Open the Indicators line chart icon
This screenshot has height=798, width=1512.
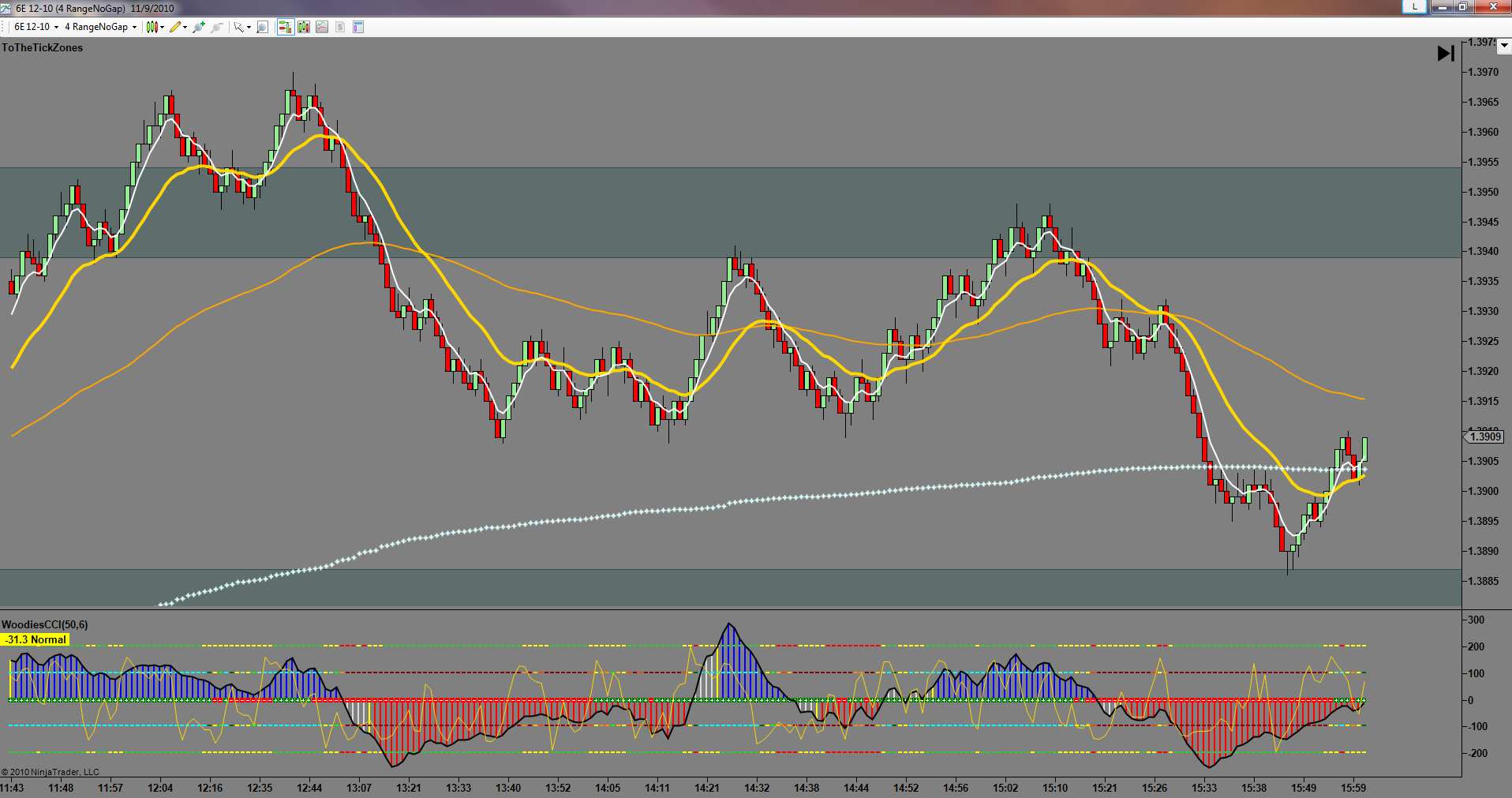(322, 27)
